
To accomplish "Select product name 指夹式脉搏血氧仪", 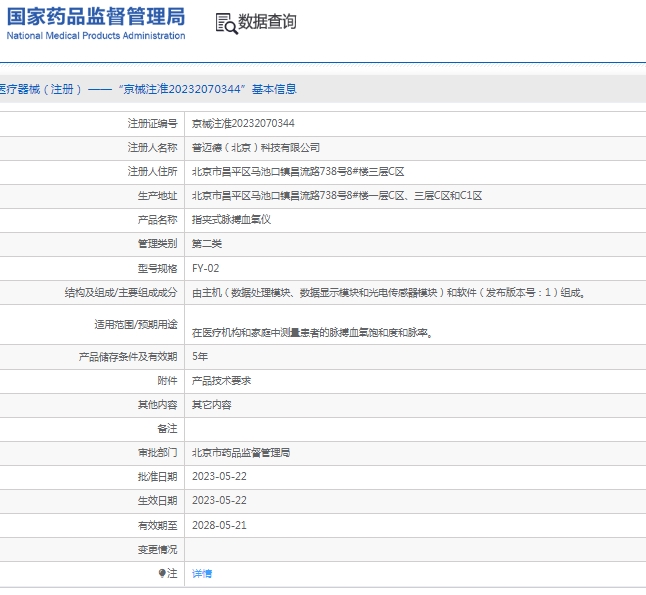I will point(232,220).
